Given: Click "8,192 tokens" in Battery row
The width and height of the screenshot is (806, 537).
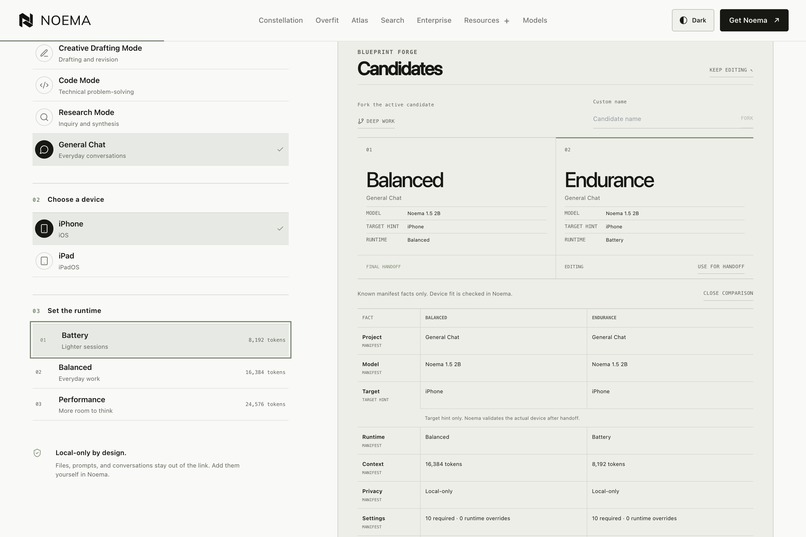Looking at the screenshot, I should point(266,340).
